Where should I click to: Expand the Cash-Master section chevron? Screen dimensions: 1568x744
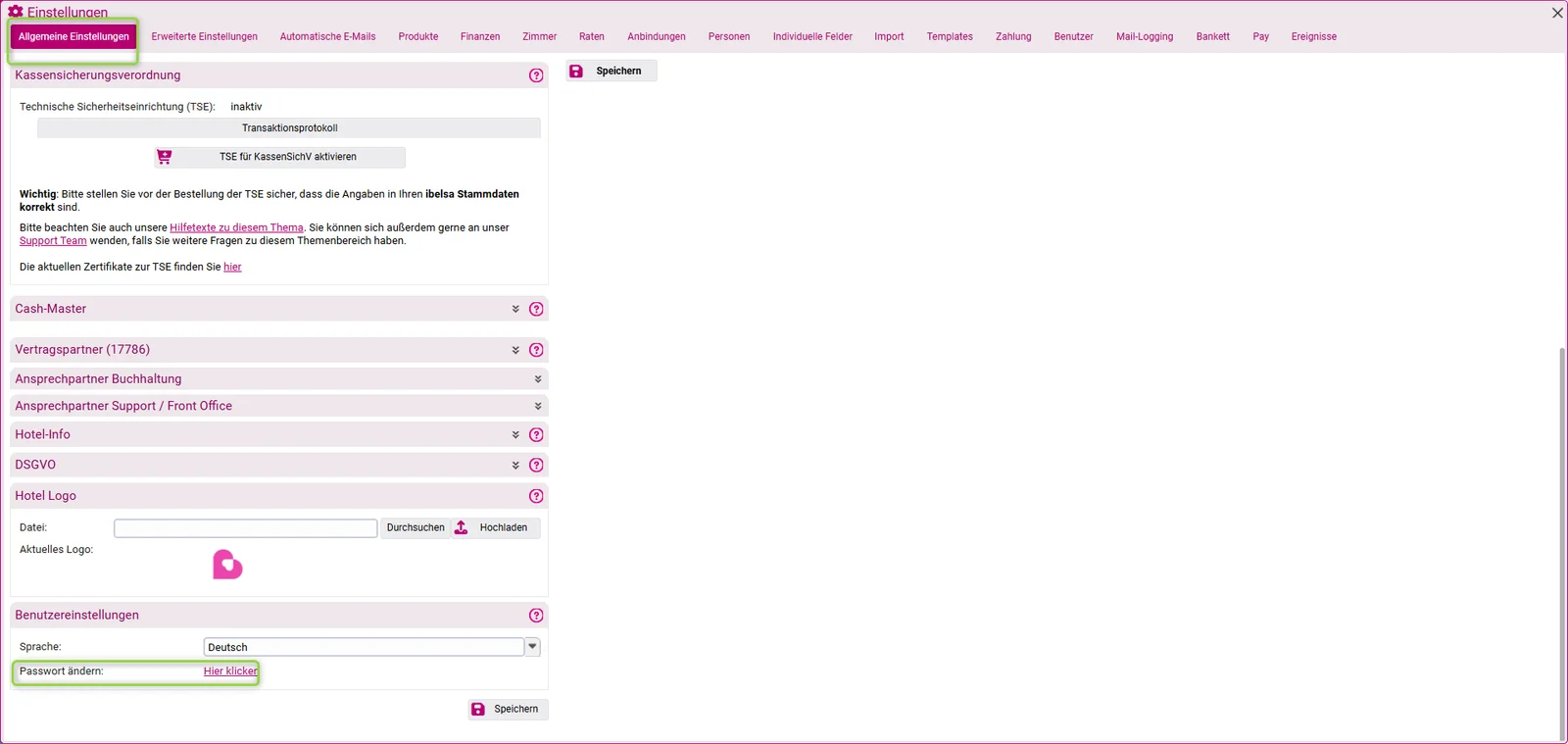point(515,309)
